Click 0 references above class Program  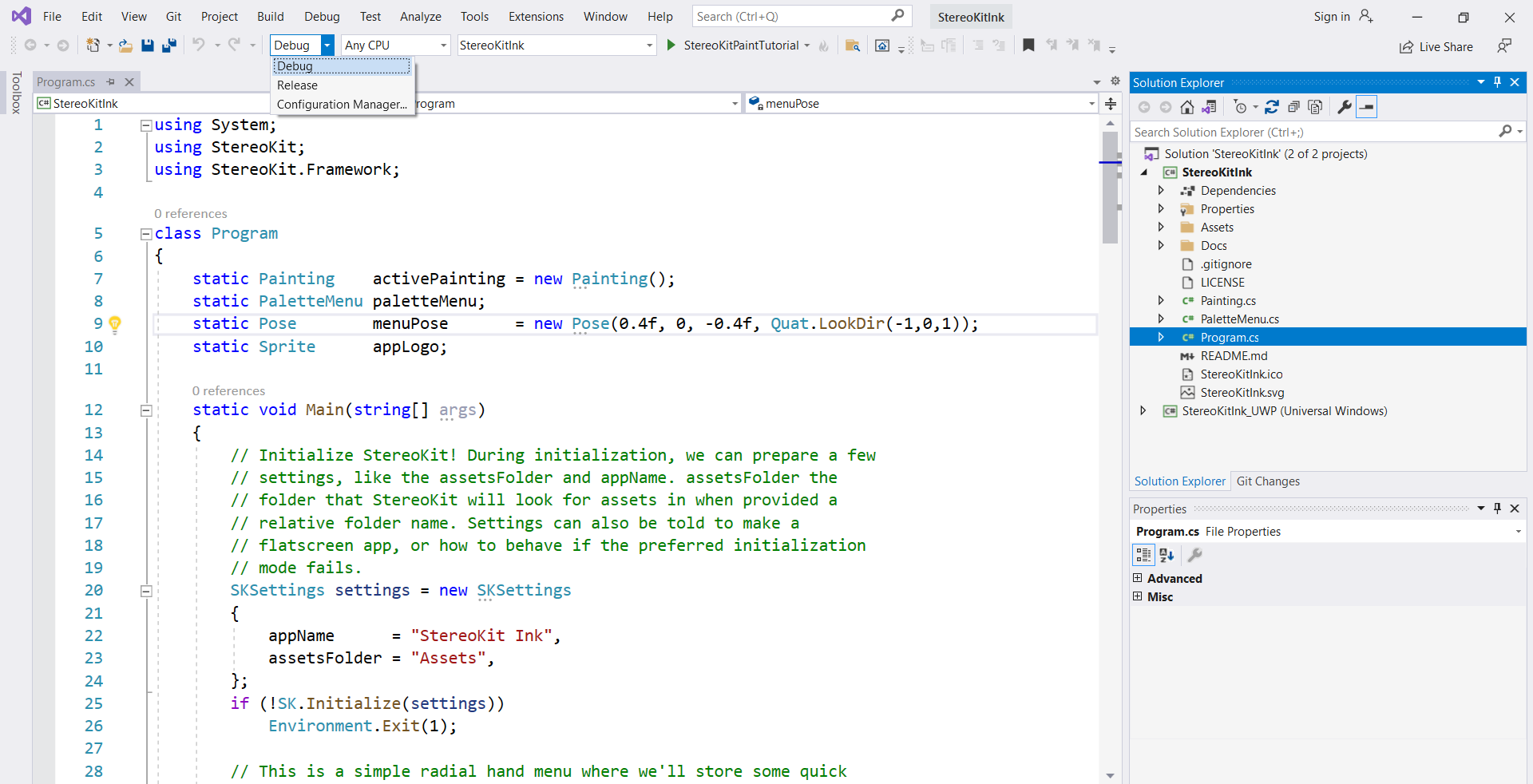[x=191, y=214]
